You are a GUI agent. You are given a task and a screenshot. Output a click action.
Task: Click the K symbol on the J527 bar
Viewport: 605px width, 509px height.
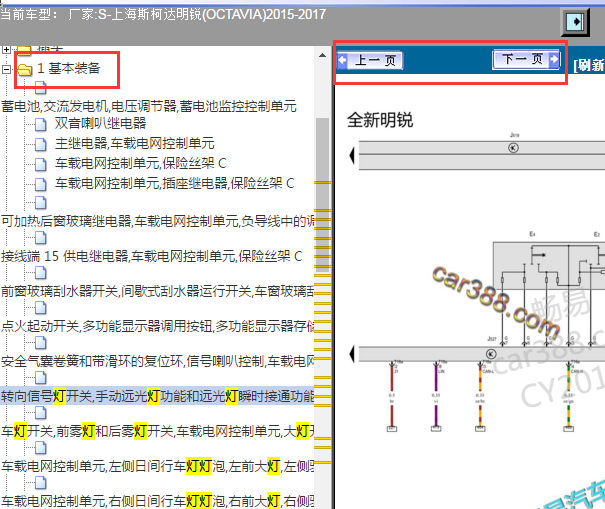491,354
